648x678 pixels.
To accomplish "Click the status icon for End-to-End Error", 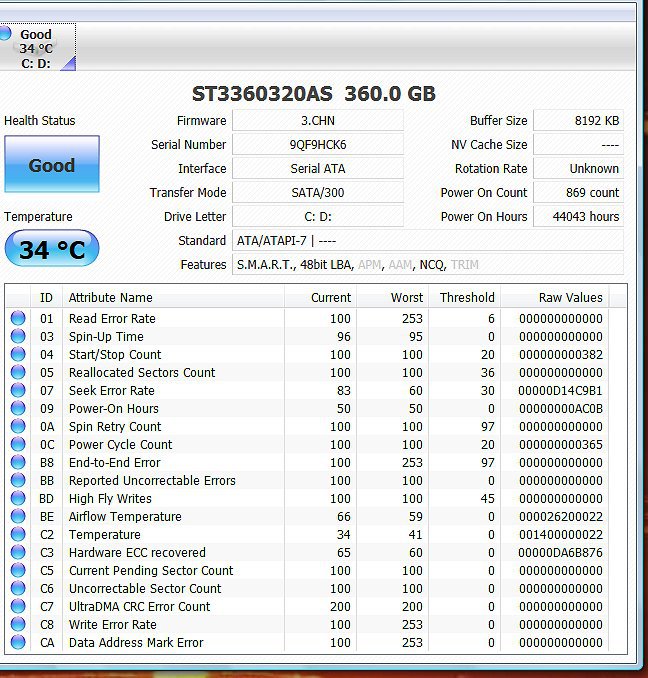I will pyautogui.click(x=18, y=462).
